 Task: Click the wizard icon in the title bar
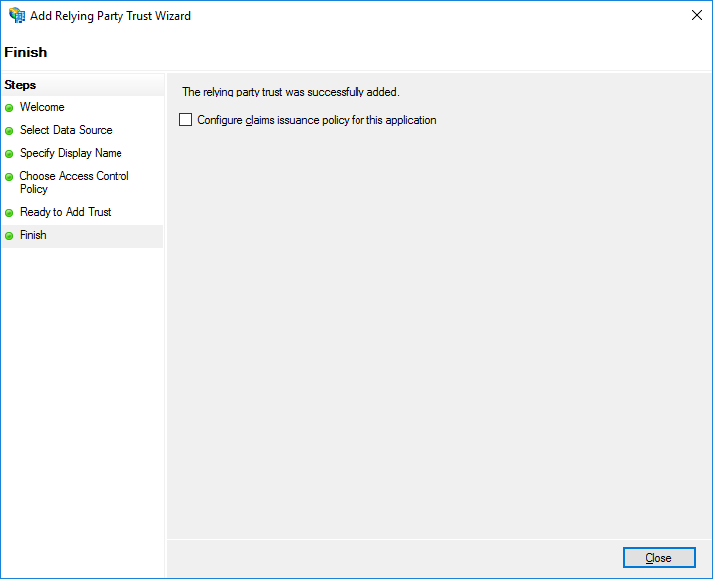point(17,16)
